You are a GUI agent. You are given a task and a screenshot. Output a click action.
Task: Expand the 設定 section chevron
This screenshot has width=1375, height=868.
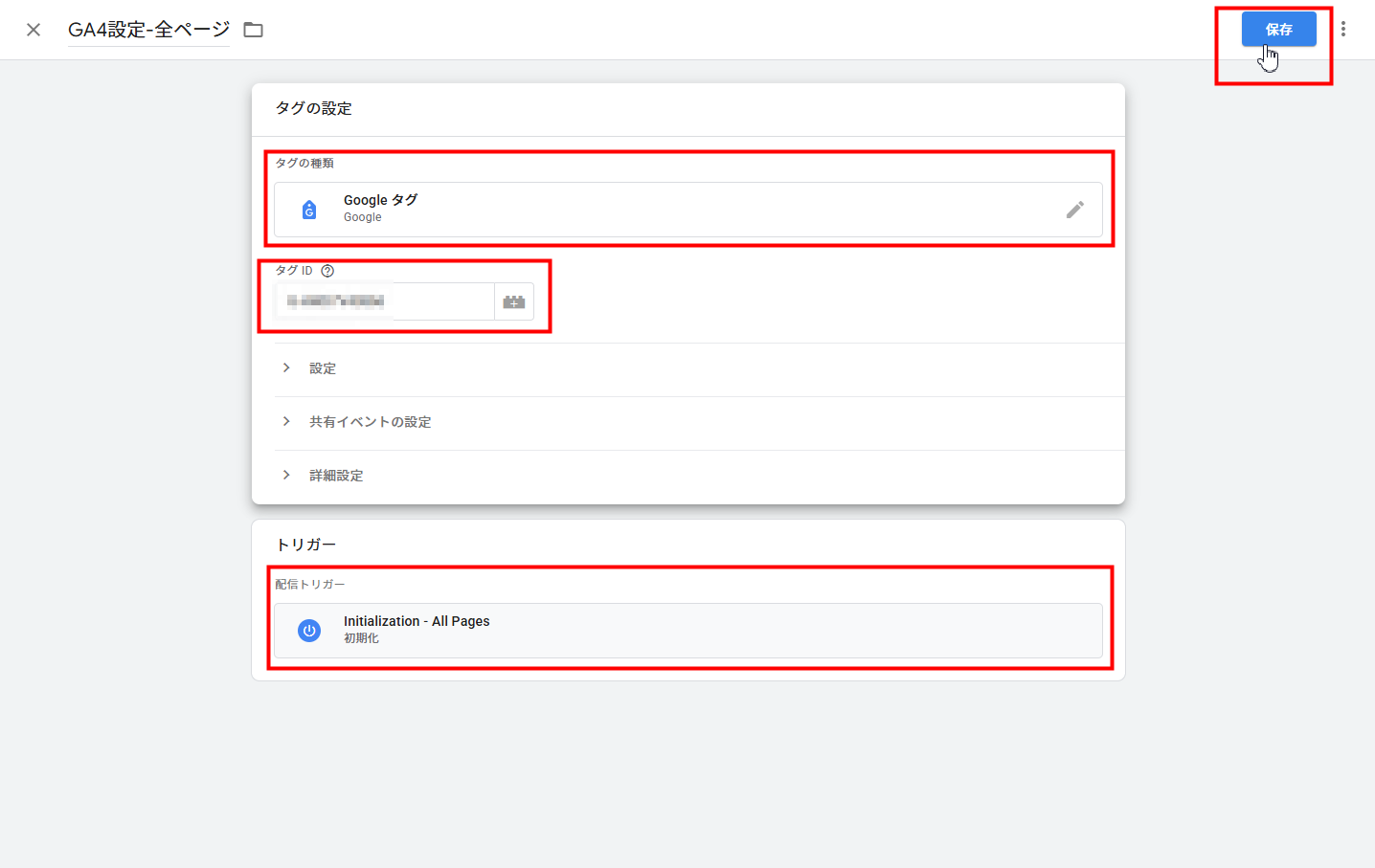point(286,368)
